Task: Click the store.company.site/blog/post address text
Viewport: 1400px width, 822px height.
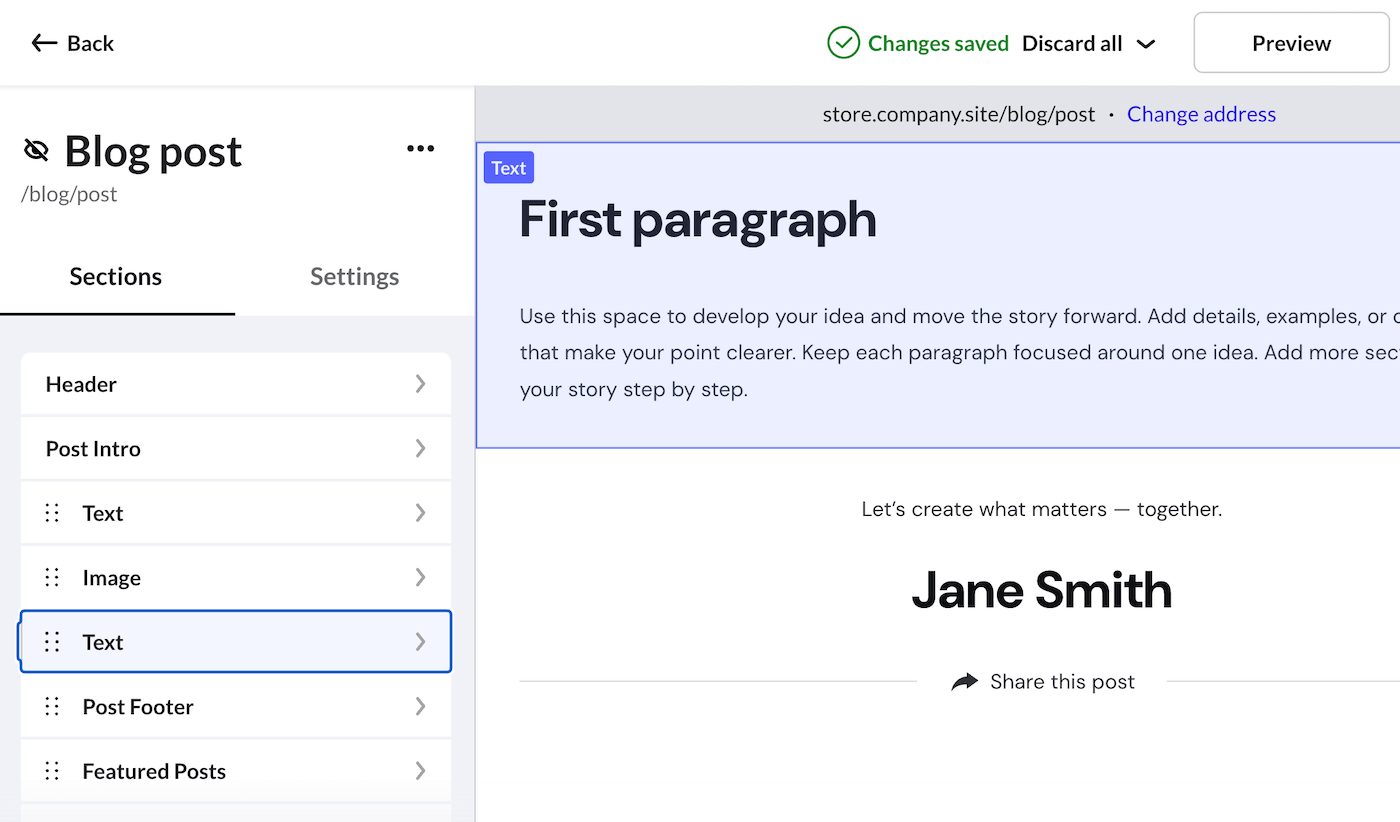Action: pos(959,114)
